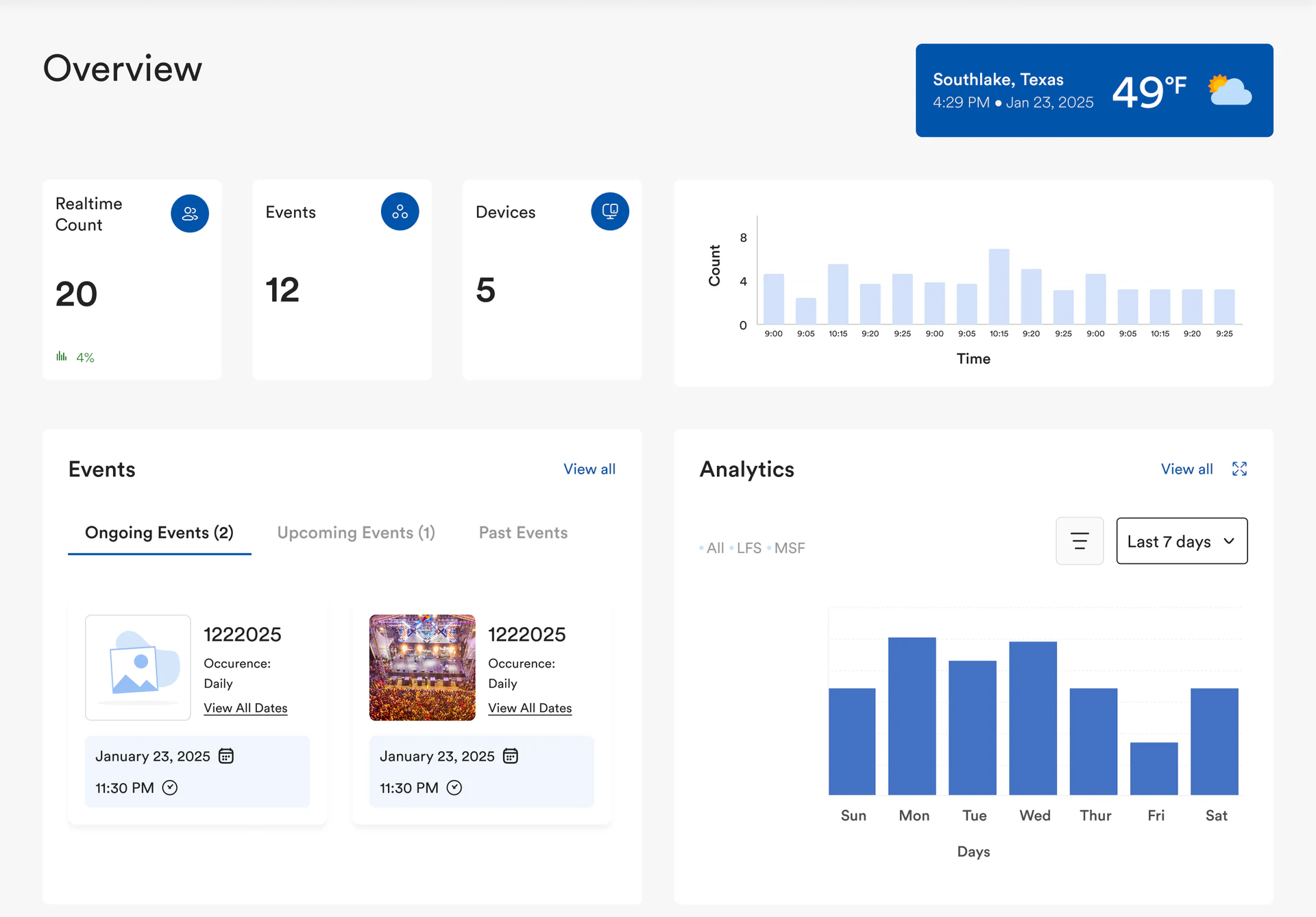This screenshot has height=917, width=1316.
Task: Expand the Analytics panel fullscreen icon
Action: (1239, 469)
